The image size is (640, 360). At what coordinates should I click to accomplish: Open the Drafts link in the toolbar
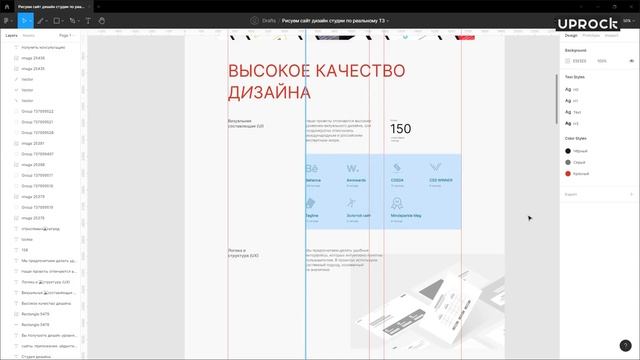(x=269, y=20)
